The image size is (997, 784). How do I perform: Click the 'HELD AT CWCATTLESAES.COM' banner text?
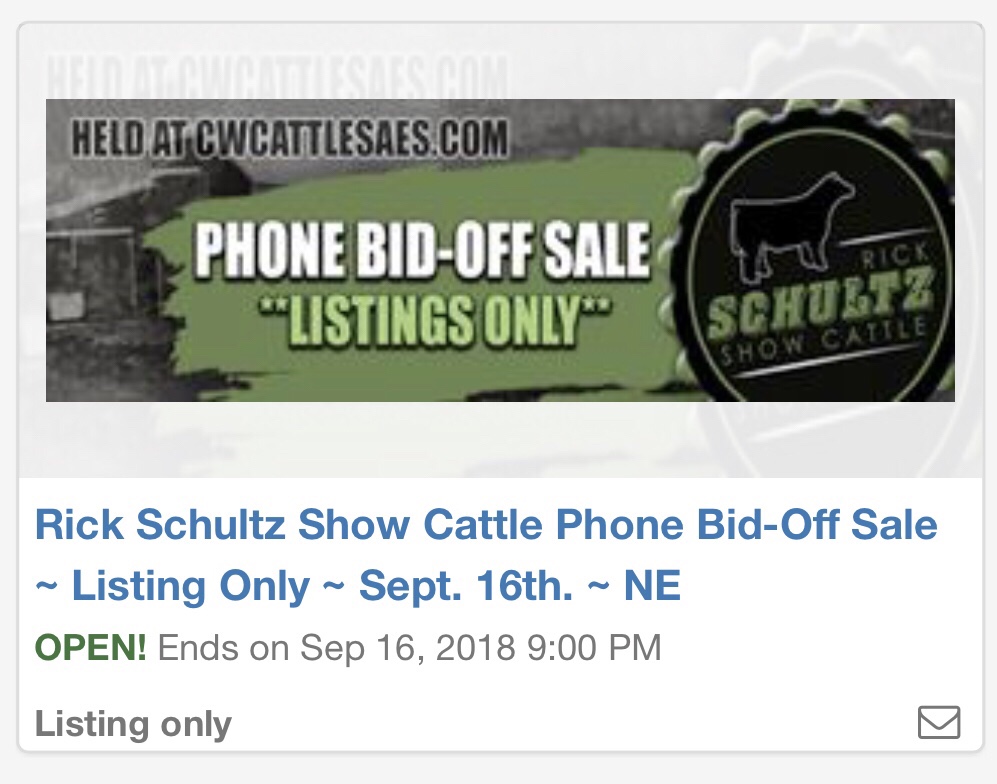point(290,139)
